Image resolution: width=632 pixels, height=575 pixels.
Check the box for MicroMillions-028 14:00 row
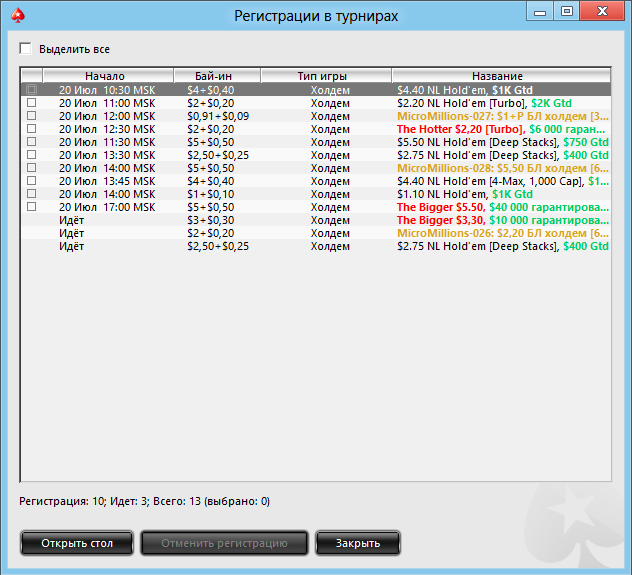(31, 168)
